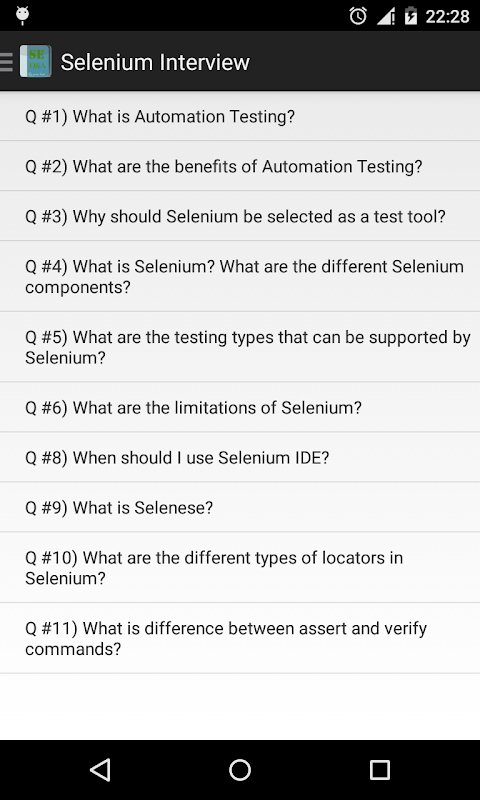Open Q #6 limitations of Selenium
Viewport: 480px width, 800px height.
[x=240, y=407]
